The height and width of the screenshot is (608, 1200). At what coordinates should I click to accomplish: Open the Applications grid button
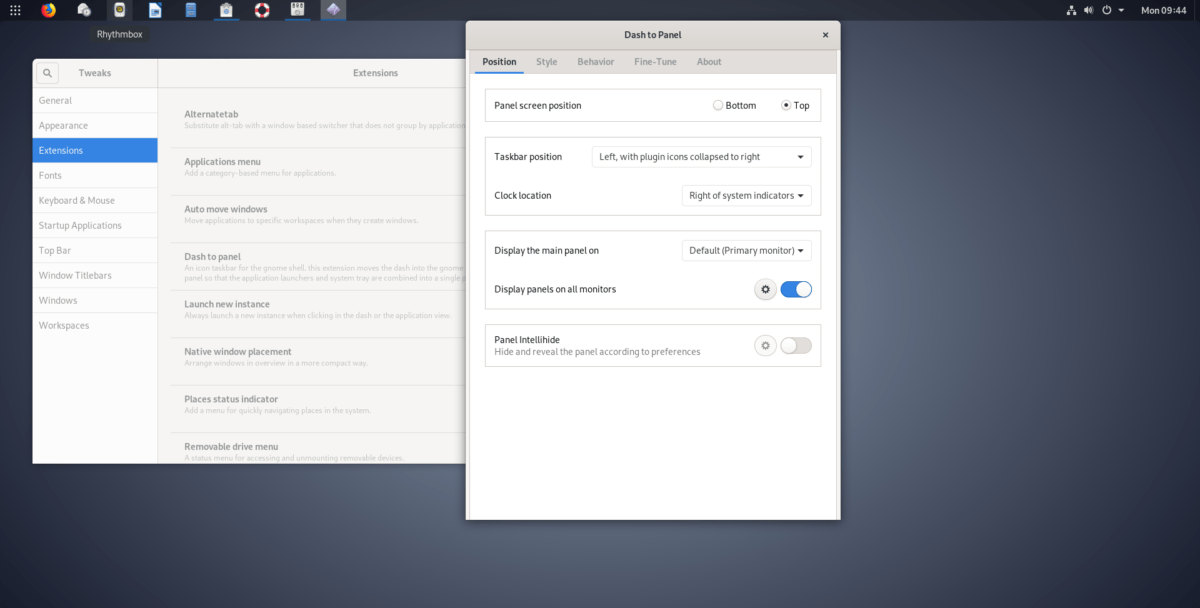[x=15, y=10]
